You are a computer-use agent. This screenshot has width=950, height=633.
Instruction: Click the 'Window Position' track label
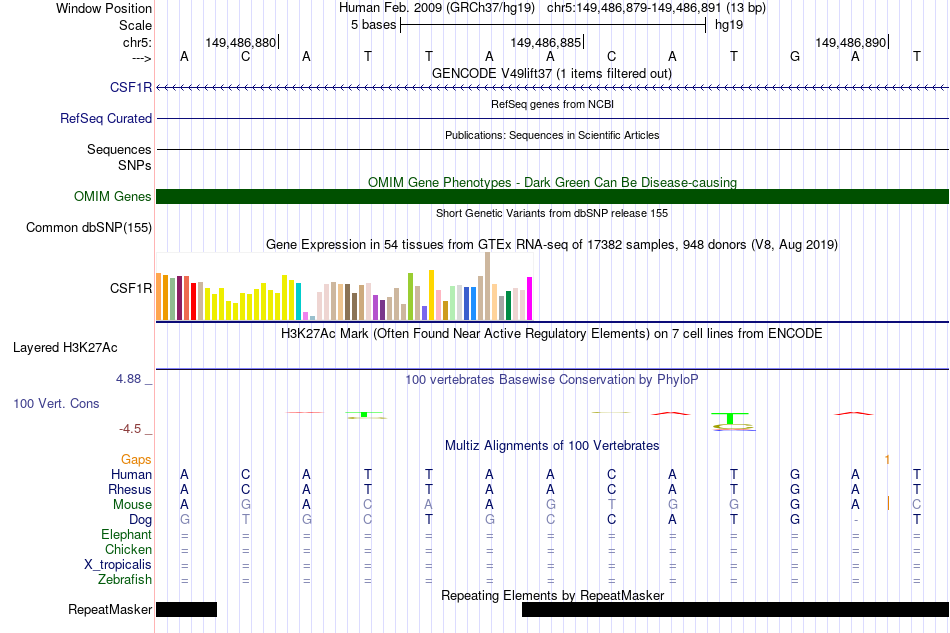[x=104, y=8]
